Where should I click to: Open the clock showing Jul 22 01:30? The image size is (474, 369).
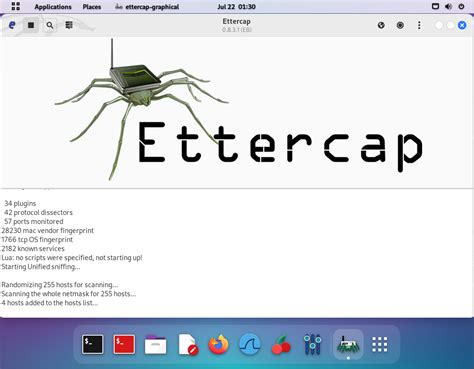point(236,7)
